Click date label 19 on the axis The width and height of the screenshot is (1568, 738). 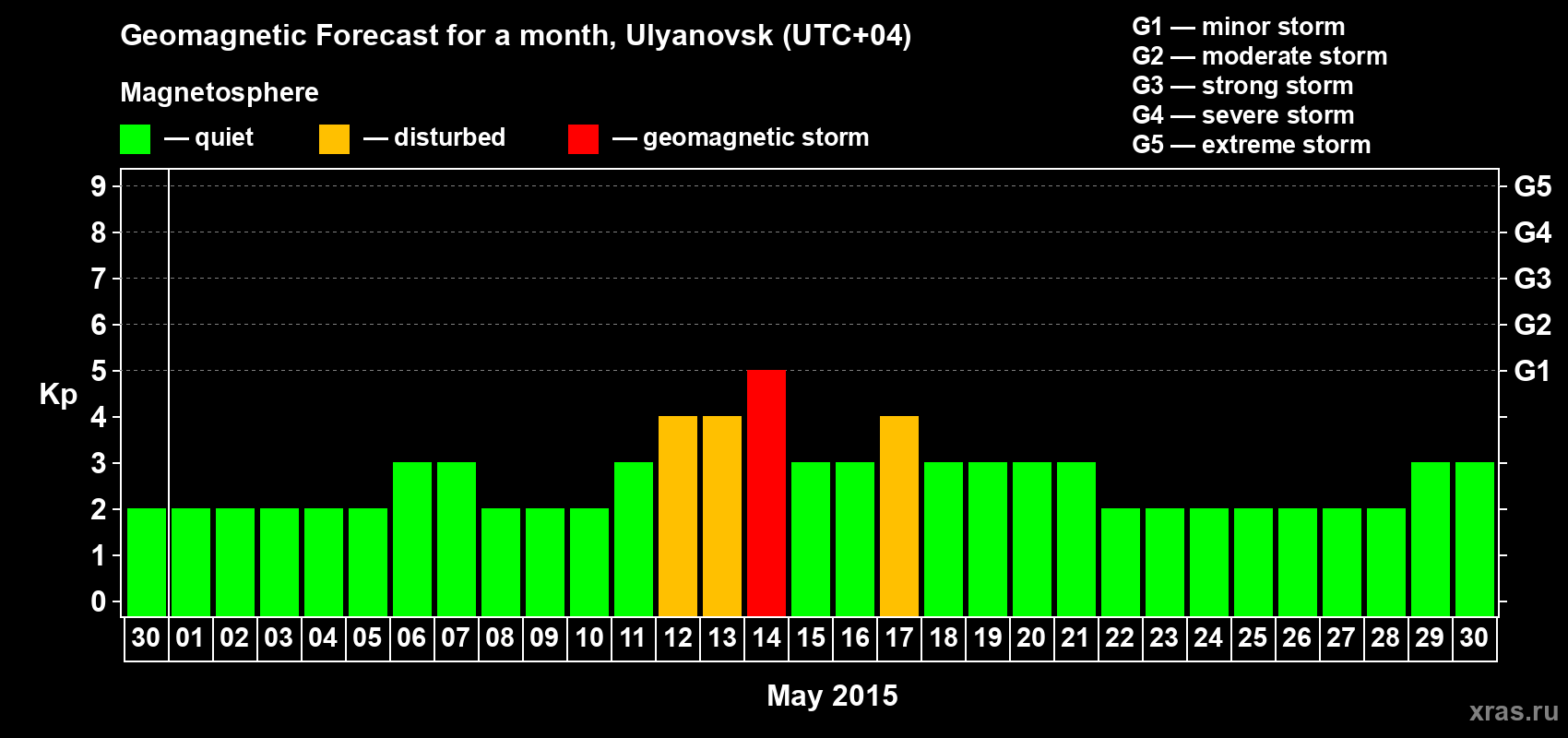pyautogui.click(x=988, y=637)
